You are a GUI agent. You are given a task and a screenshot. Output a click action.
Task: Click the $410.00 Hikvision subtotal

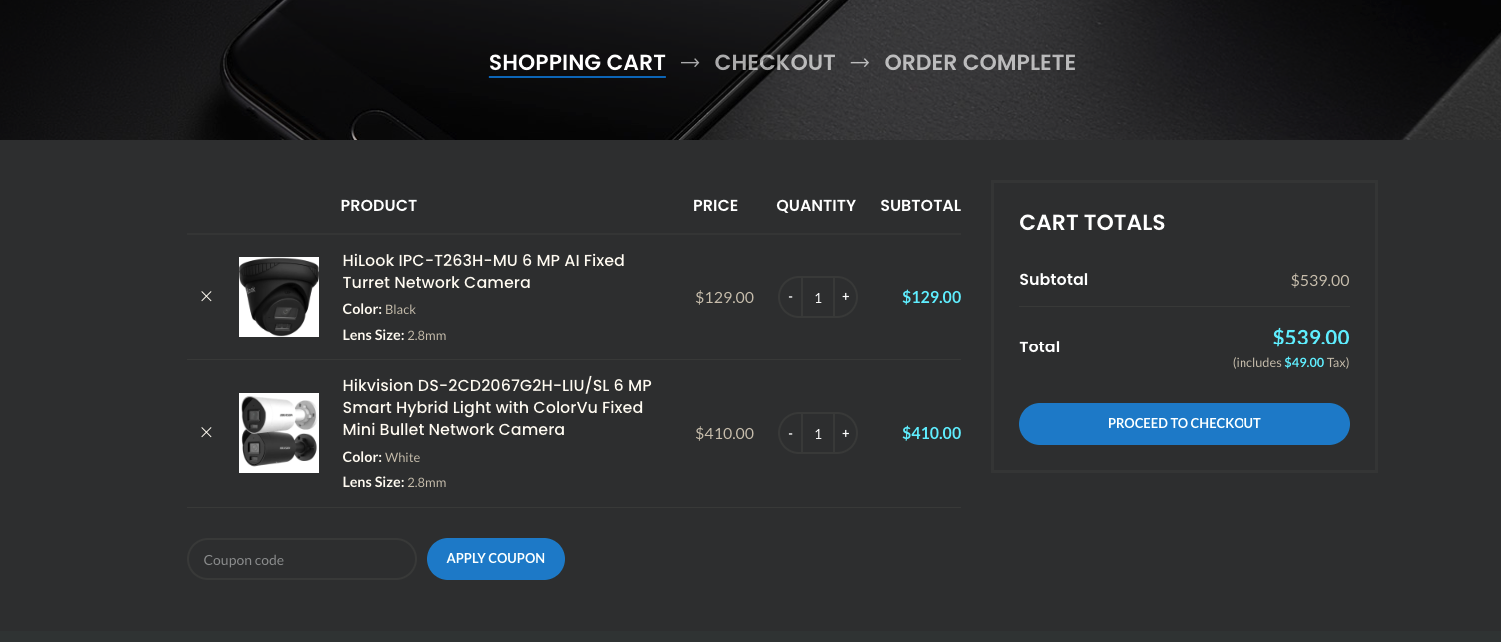(x=931, y=433)
